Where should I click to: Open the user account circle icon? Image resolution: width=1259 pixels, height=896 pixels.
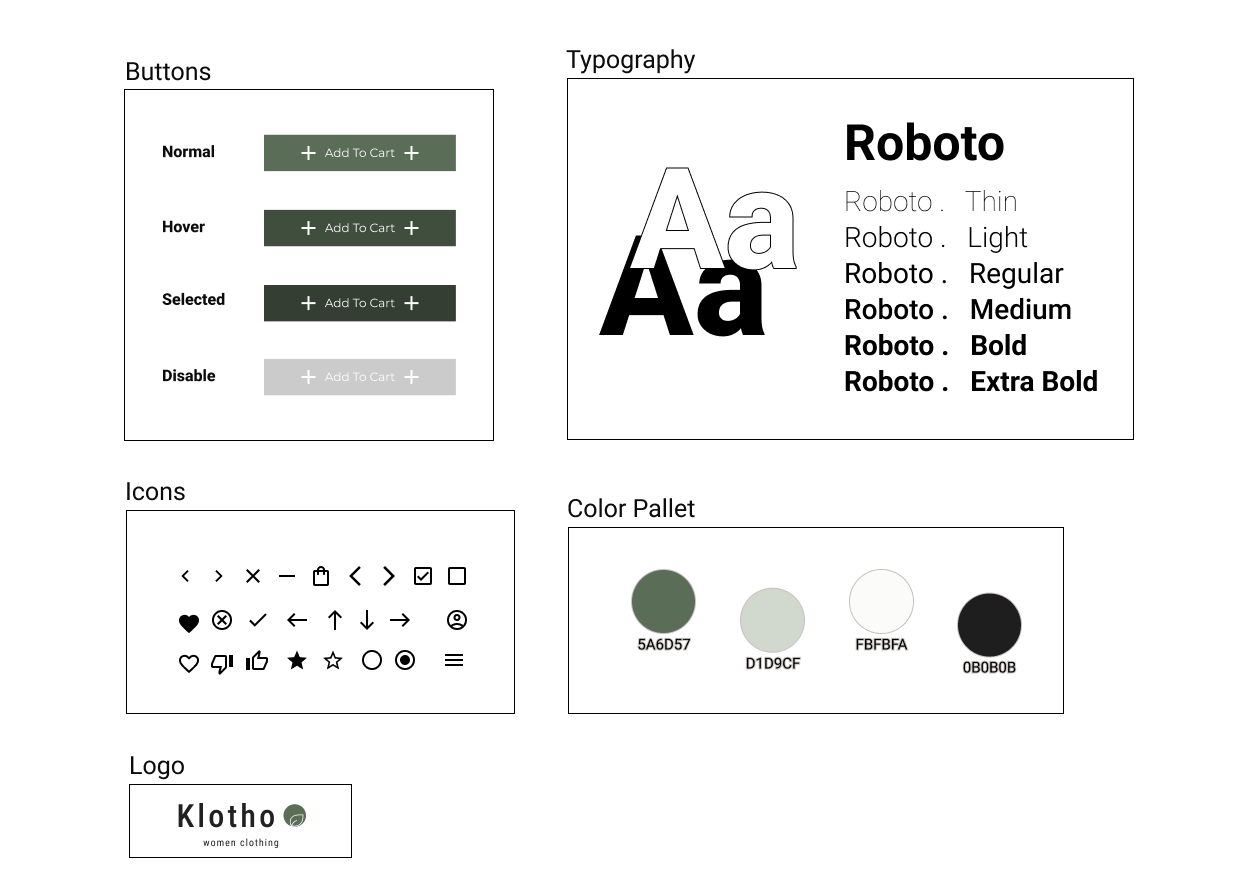tap(457, 620)
